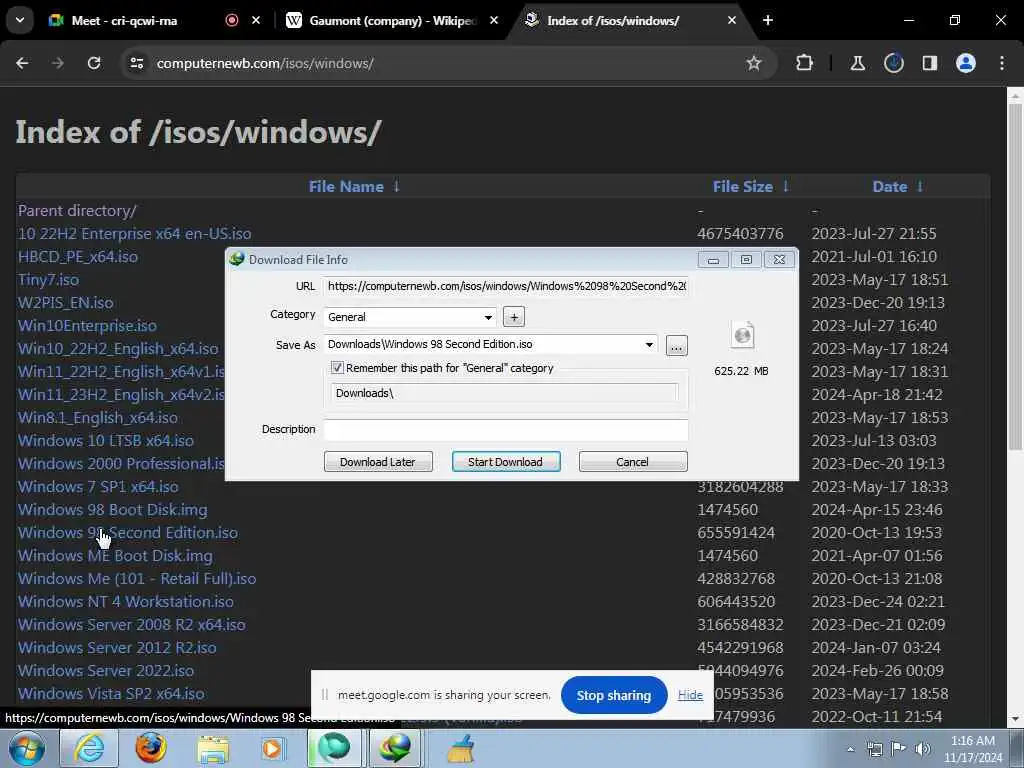The image size is (1024, 768).
Task: Open the Extensions puzzle icon
Action: (x=805, y=63)
